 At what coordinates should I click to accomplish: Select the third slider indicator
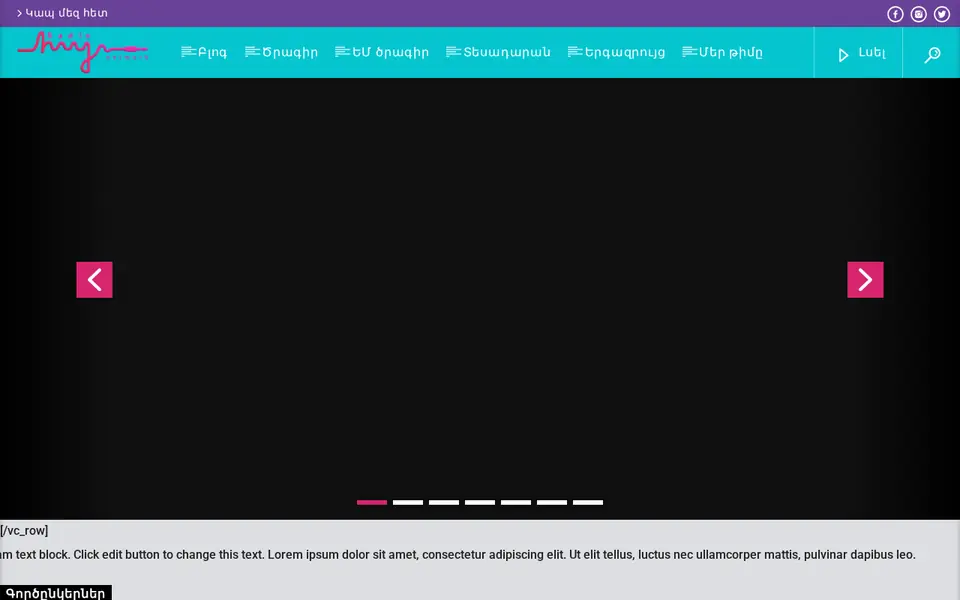point(444,503)
